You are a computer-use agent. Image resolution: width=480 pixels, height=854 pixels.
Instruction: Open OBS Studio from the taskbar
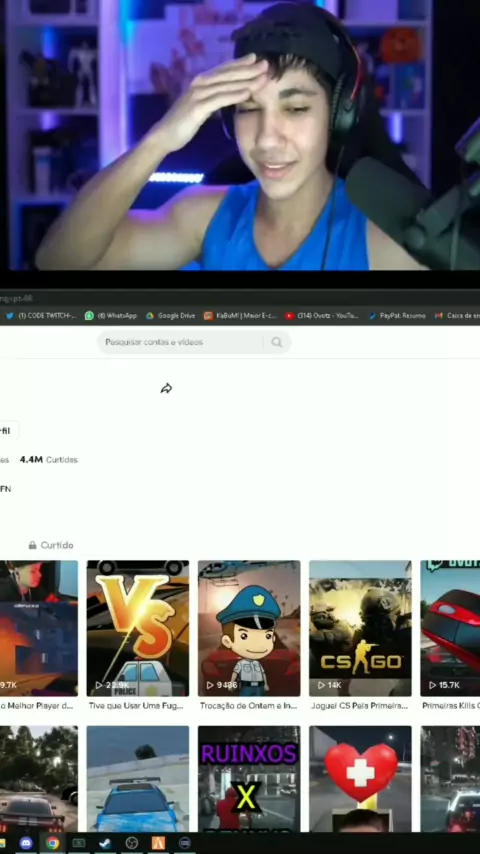tap(131, 843)
